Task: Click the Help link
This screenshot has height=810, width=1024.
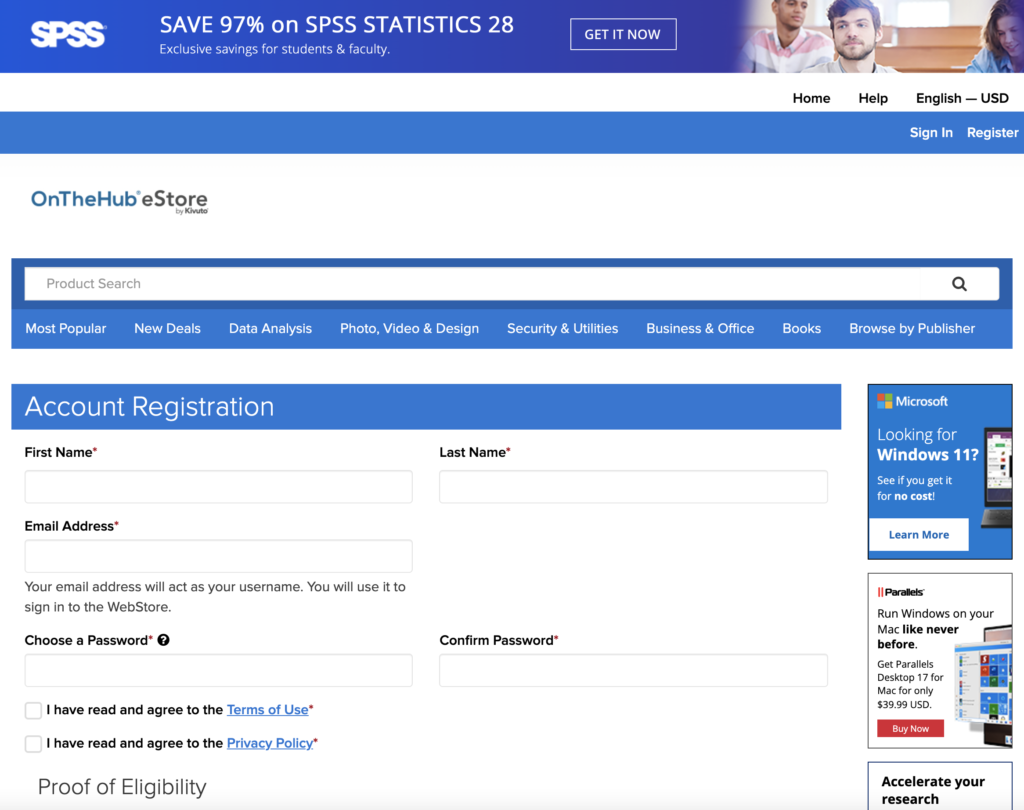Action: click(x=873, y=98)
